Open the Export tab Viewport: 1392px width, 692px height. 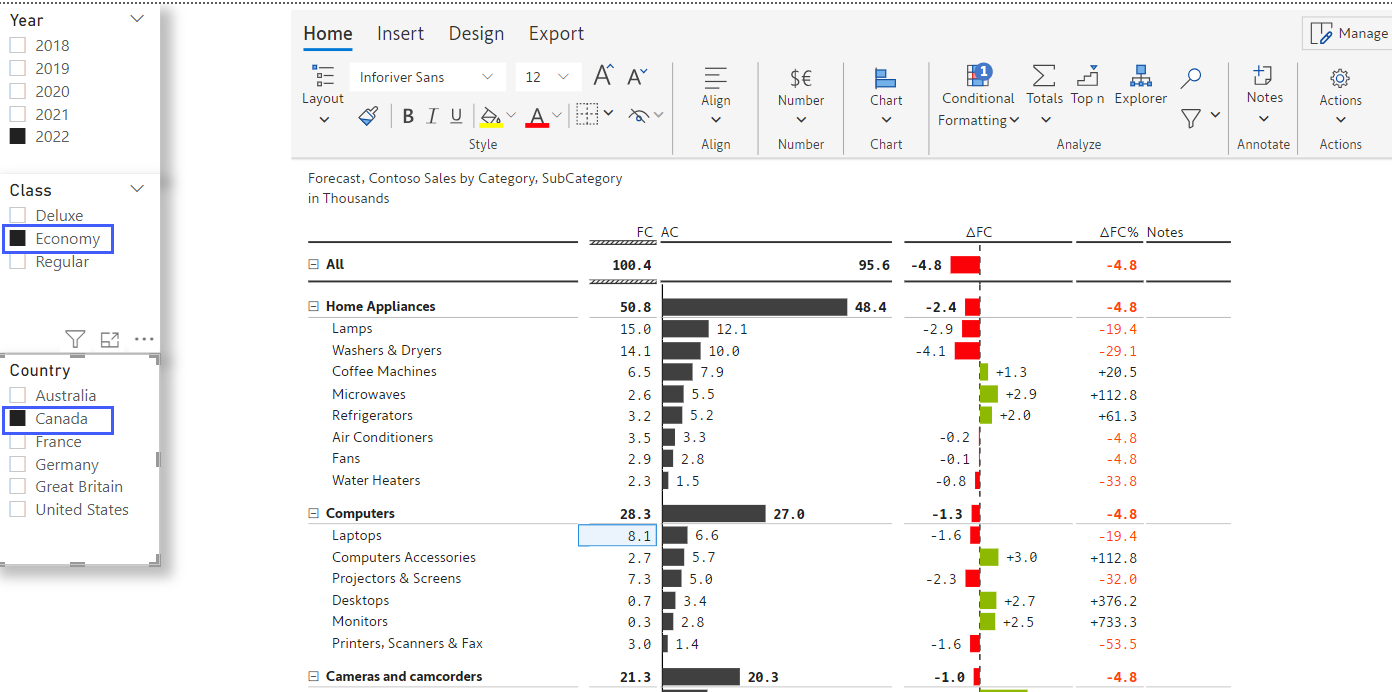(x=556, y=33)
